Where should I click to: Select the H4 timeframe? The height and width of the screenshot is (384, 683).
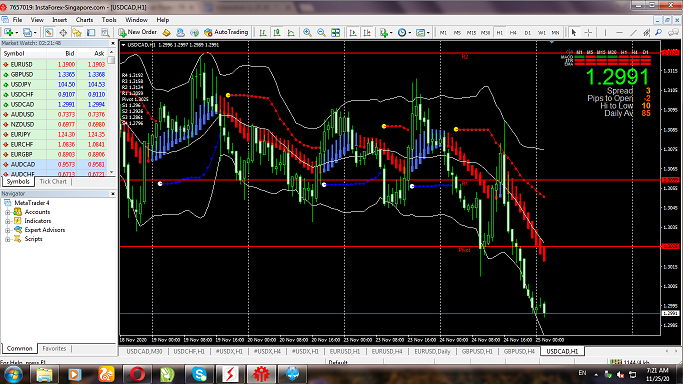coord(513,33)
